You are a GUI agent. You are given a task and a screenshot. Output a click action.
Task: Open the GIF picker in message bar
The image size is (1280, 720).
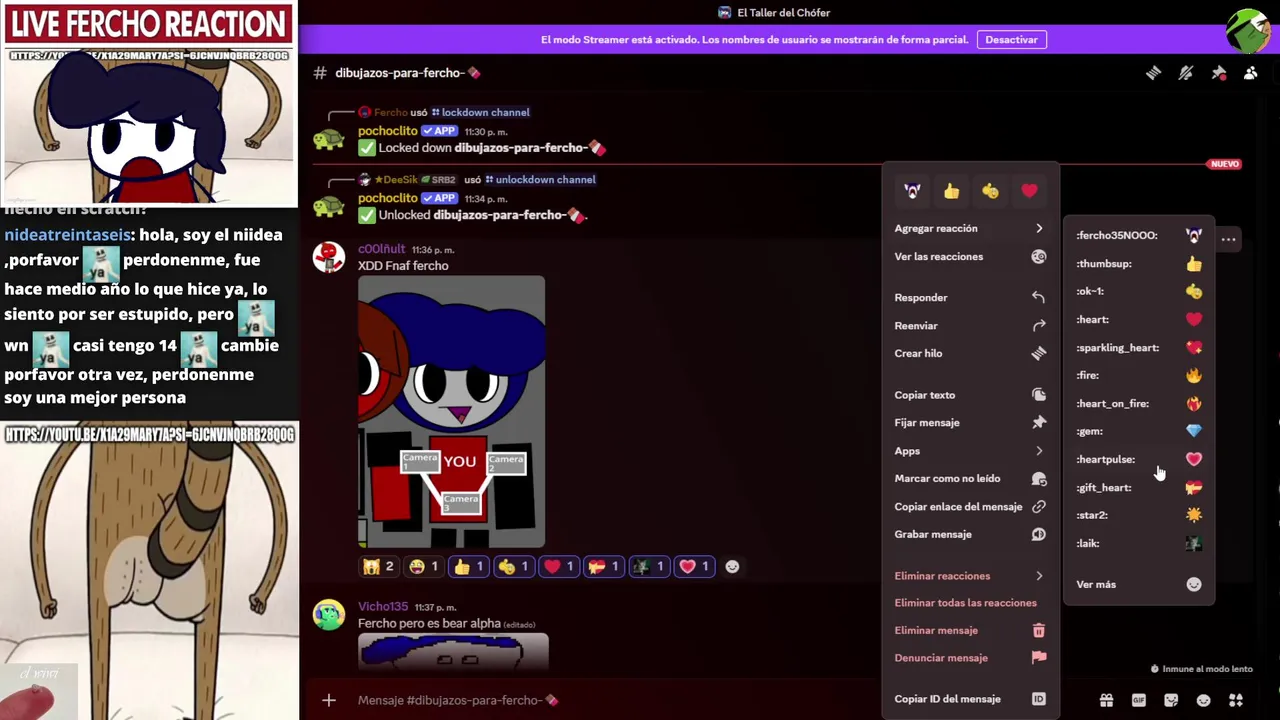1139,700
